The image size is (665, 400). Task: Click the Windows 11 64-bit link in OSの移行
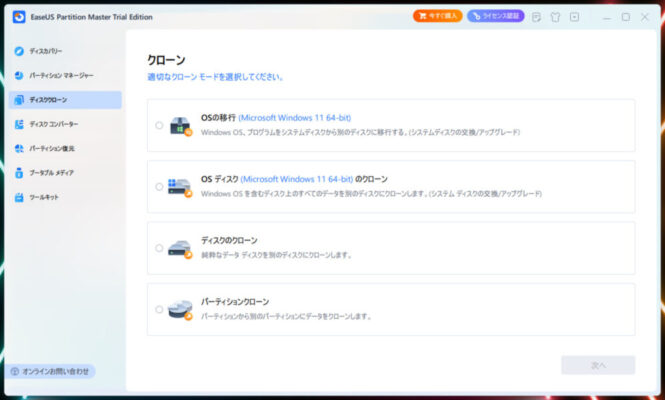coord(295,118)
